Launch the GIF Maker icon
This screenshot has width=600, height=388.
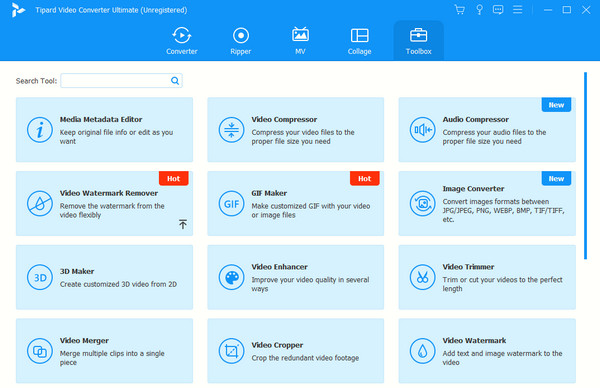231,204
